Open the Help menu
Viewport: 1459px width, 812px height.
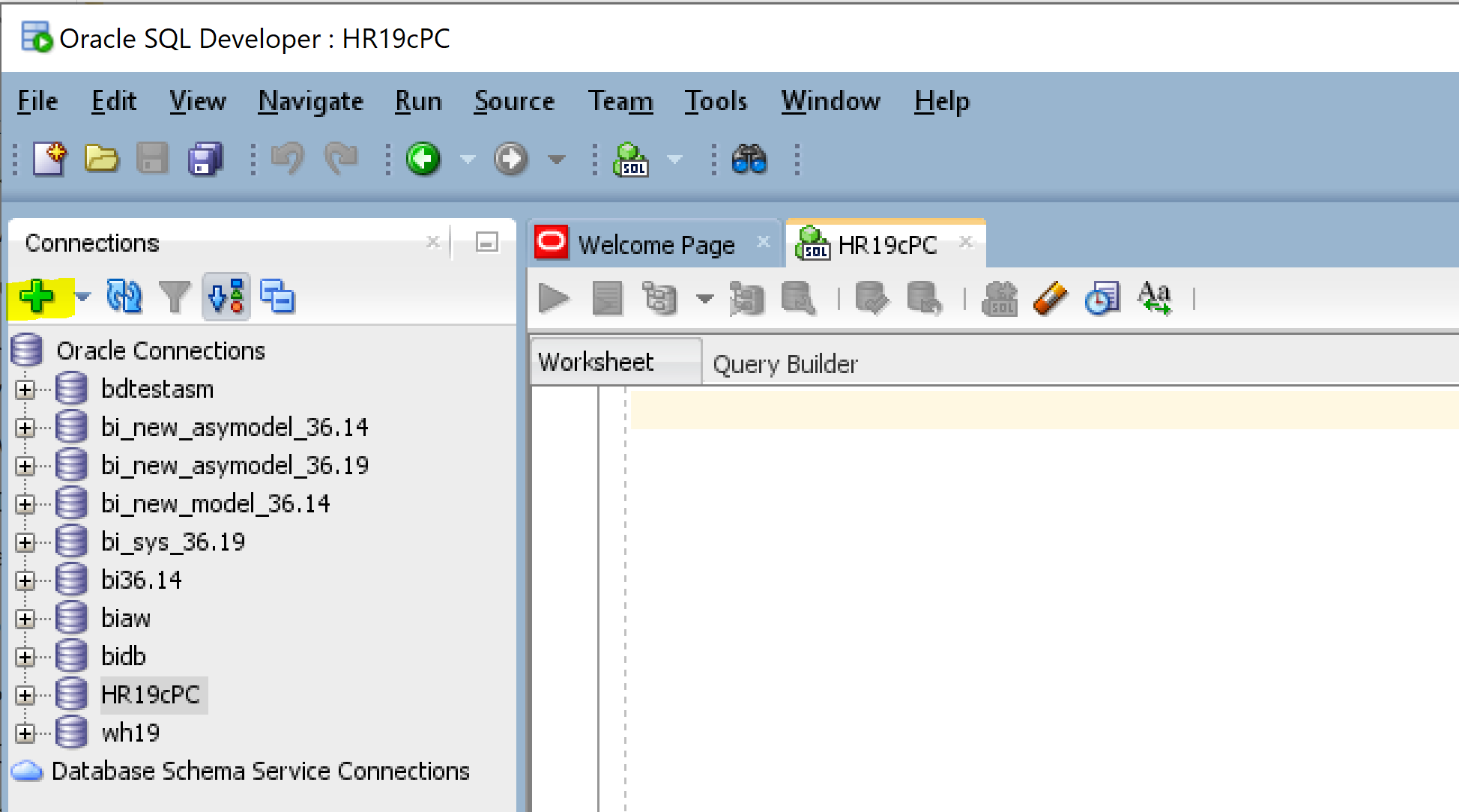click(941, 101)
